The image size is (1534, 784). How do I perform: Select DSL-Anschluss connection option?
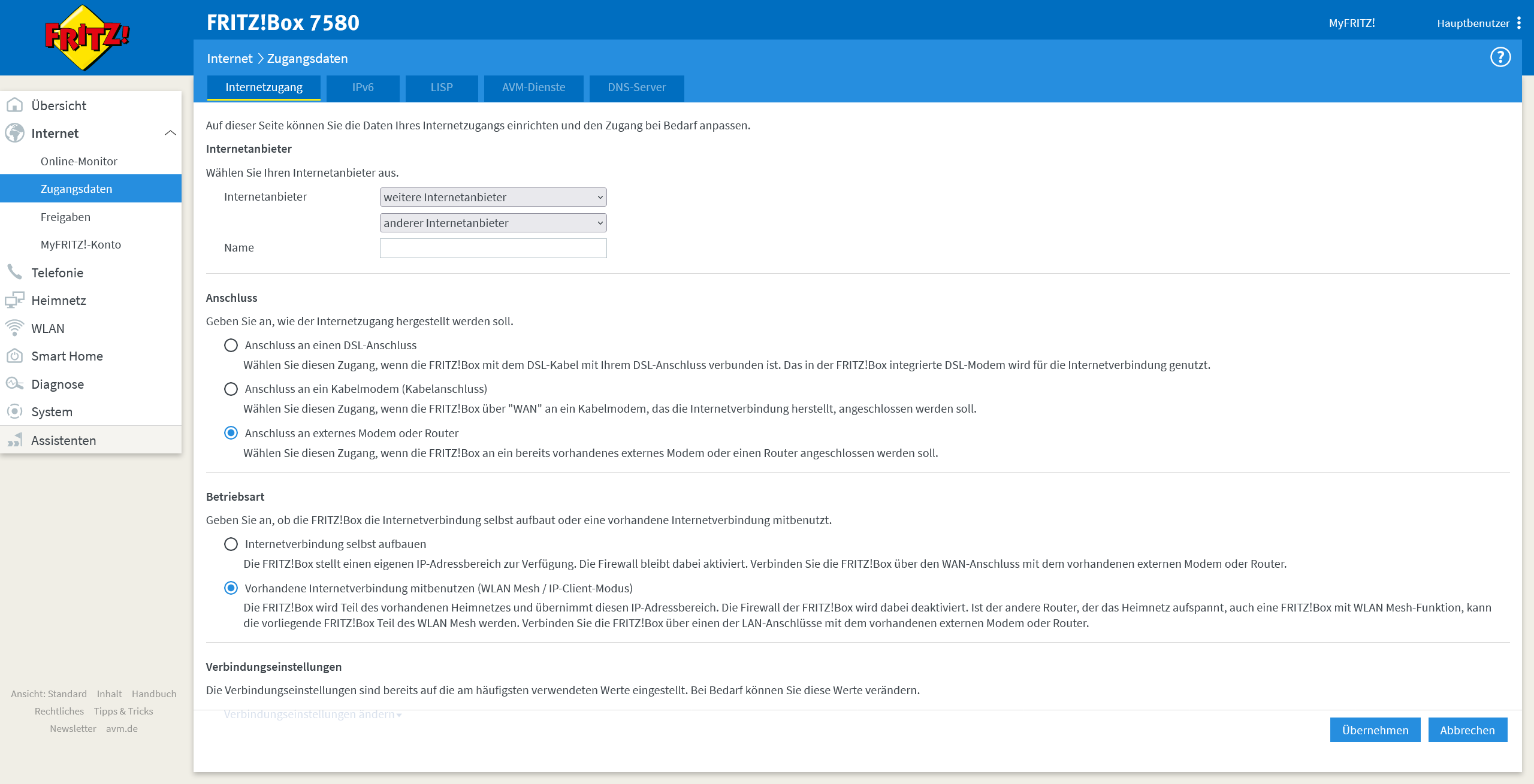231,345
